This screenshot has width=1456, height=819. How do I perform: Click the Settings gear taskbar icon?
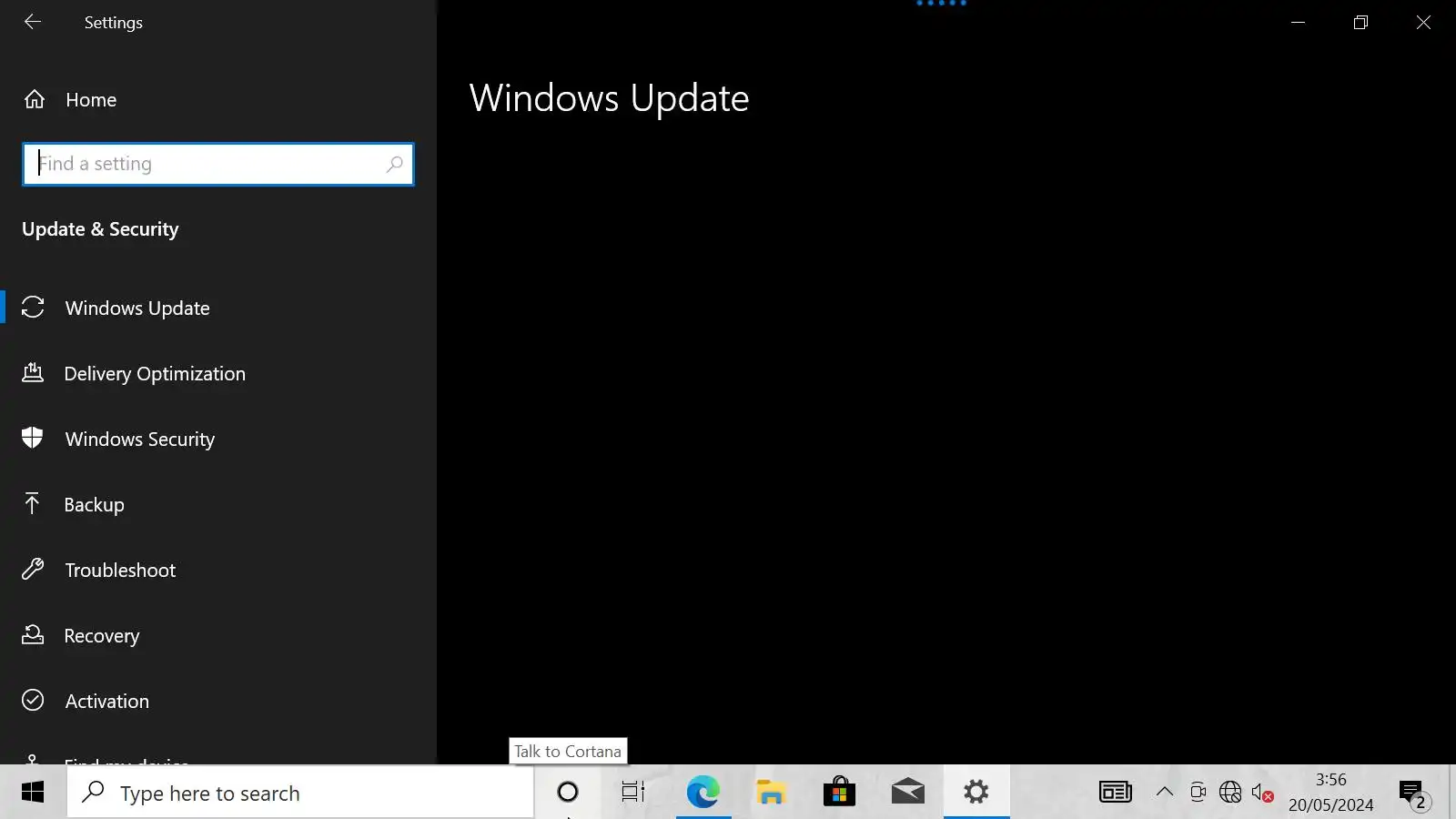click(x=976, y=793)
